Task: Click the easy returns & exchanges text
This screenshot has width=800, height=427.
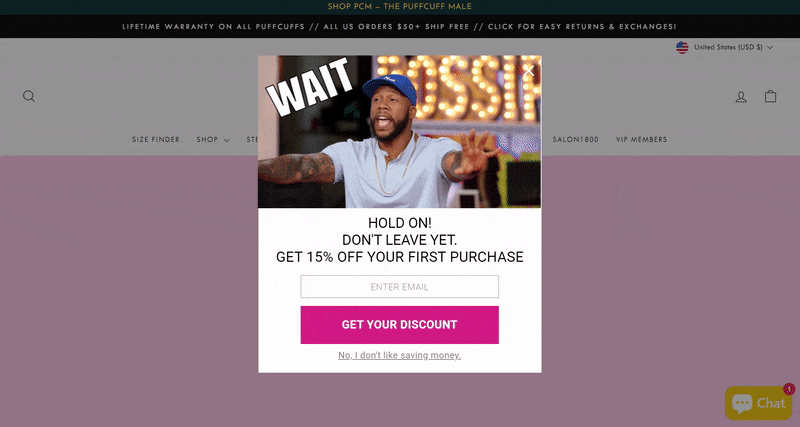Action: [582, 27]
